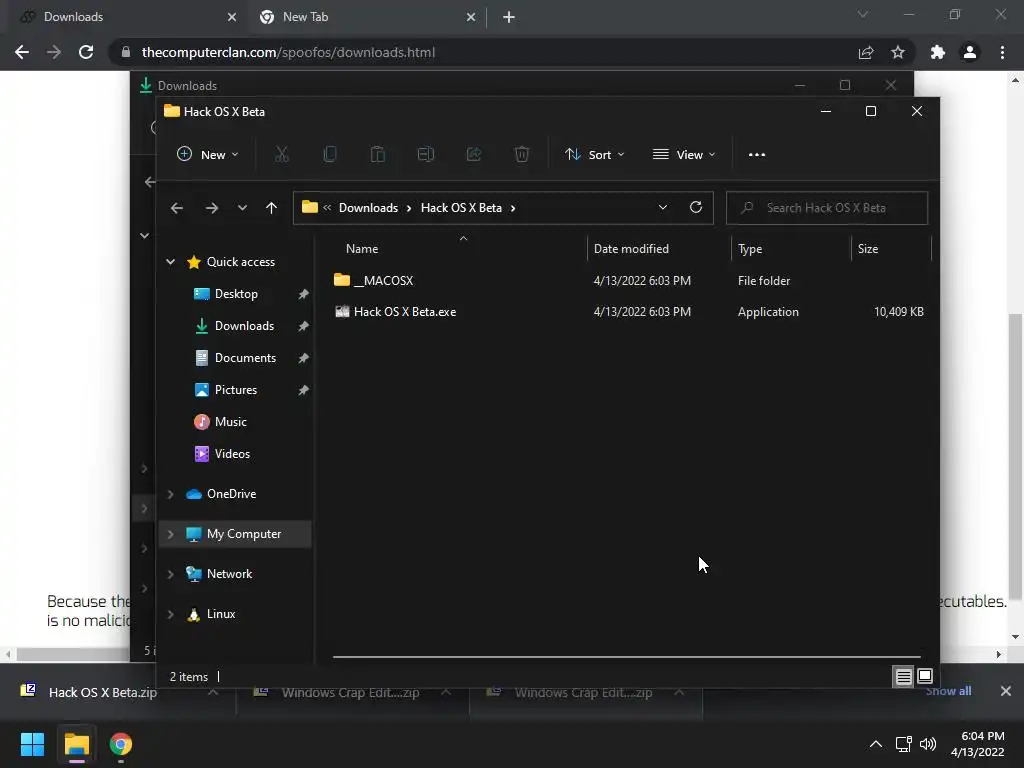Open recent locations chevron in Explorer
The height and width of the screenshot is (768, 1024).
(x=242, y=208)
